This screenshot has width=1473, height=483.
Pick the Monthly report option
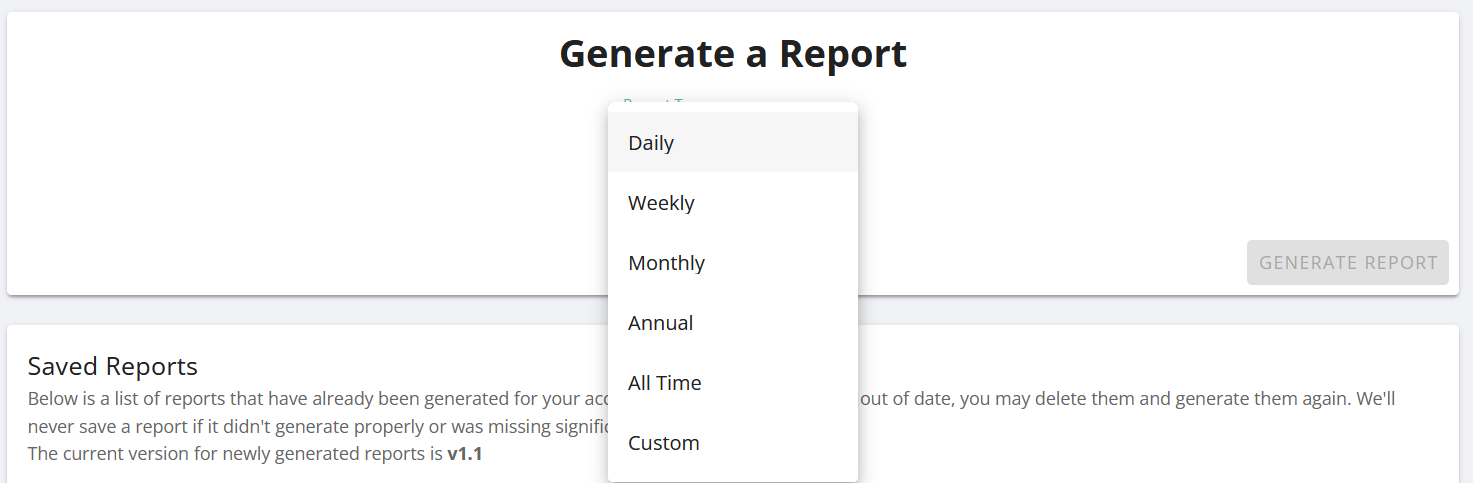[732, 262]
